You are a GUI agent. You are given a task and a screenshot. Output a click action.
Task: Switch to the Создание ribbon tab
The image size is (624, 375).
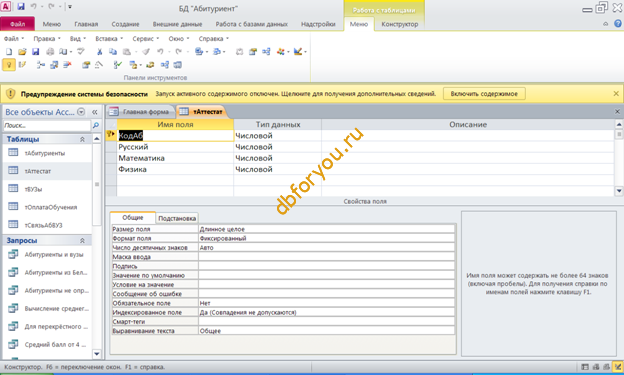coord(125,24)
